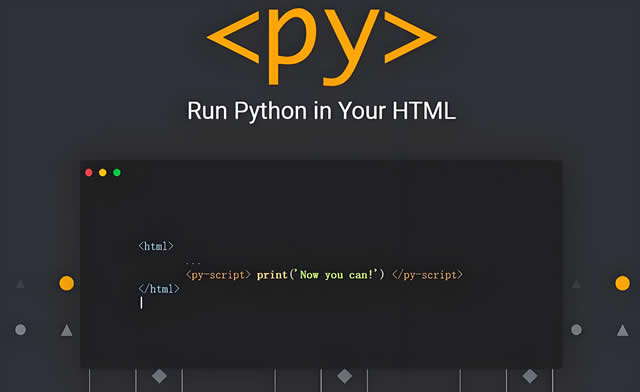640x392 pixels.
Task: Click the red close dot of code window
Action: (89, 172)
